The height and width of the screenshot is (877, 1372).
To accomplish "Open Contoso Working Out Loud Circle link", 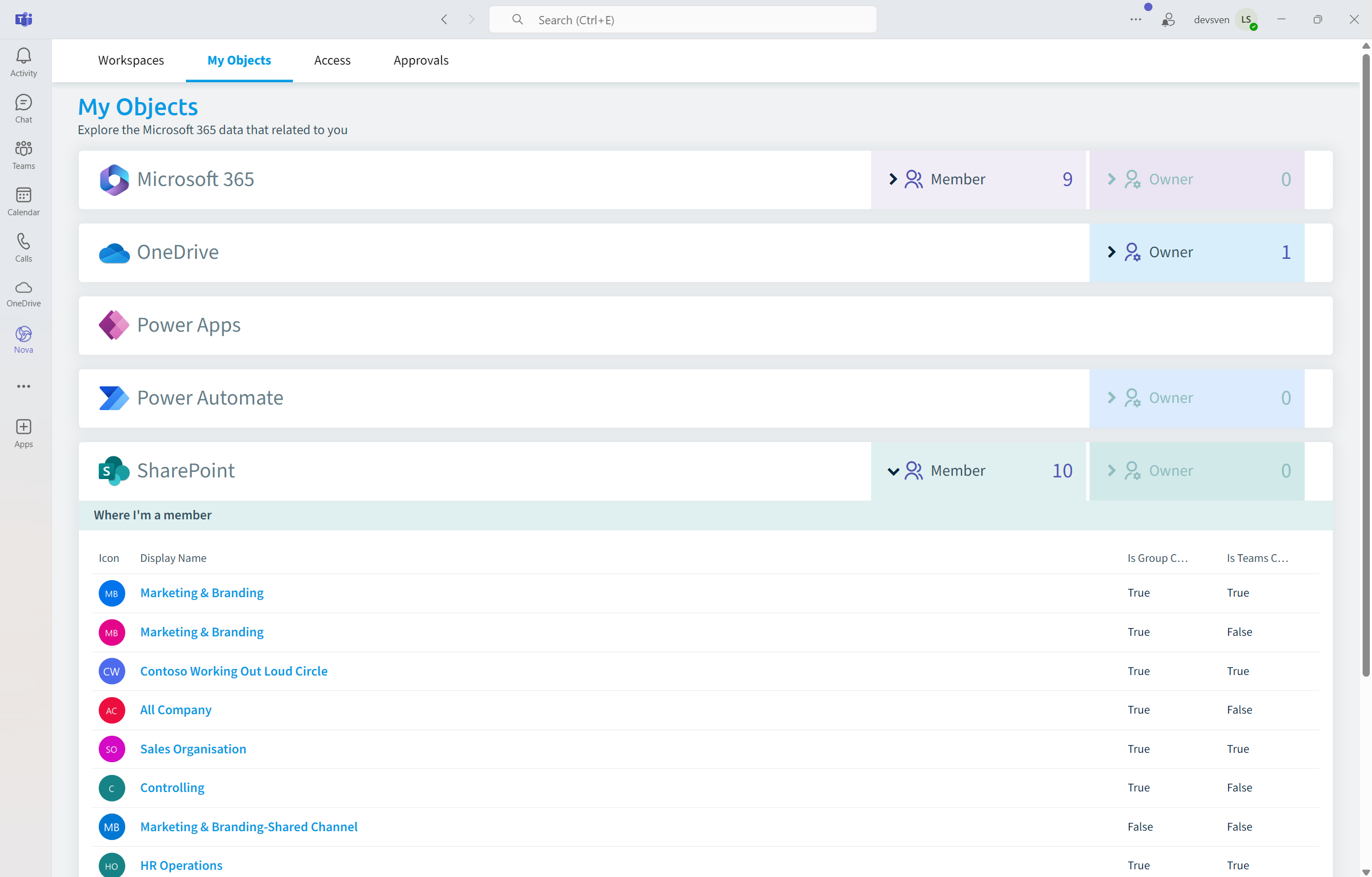I will 233,671.
